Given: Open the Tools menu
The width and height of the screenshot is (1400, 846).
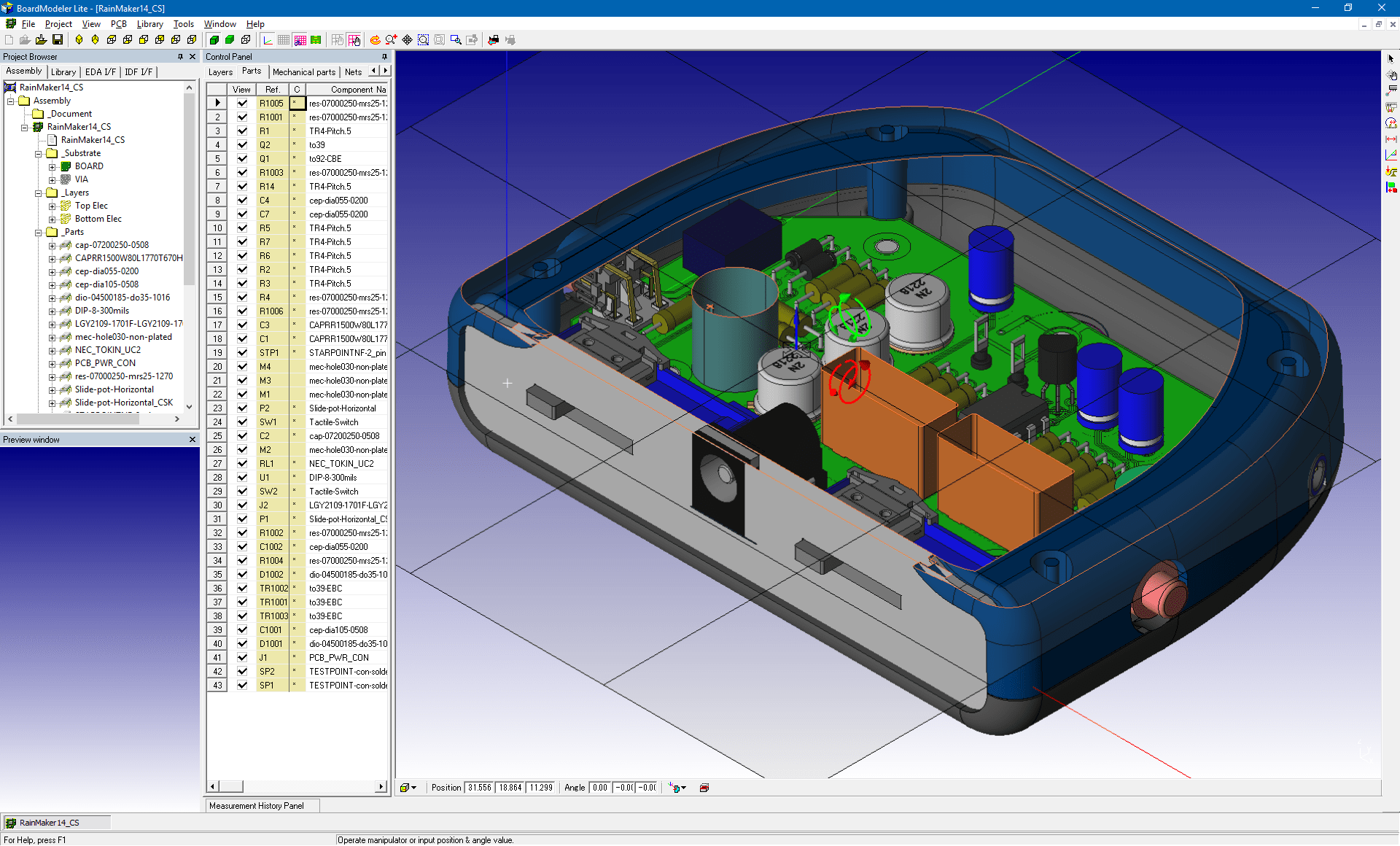Looking at the screenshot, I should 183,24.
